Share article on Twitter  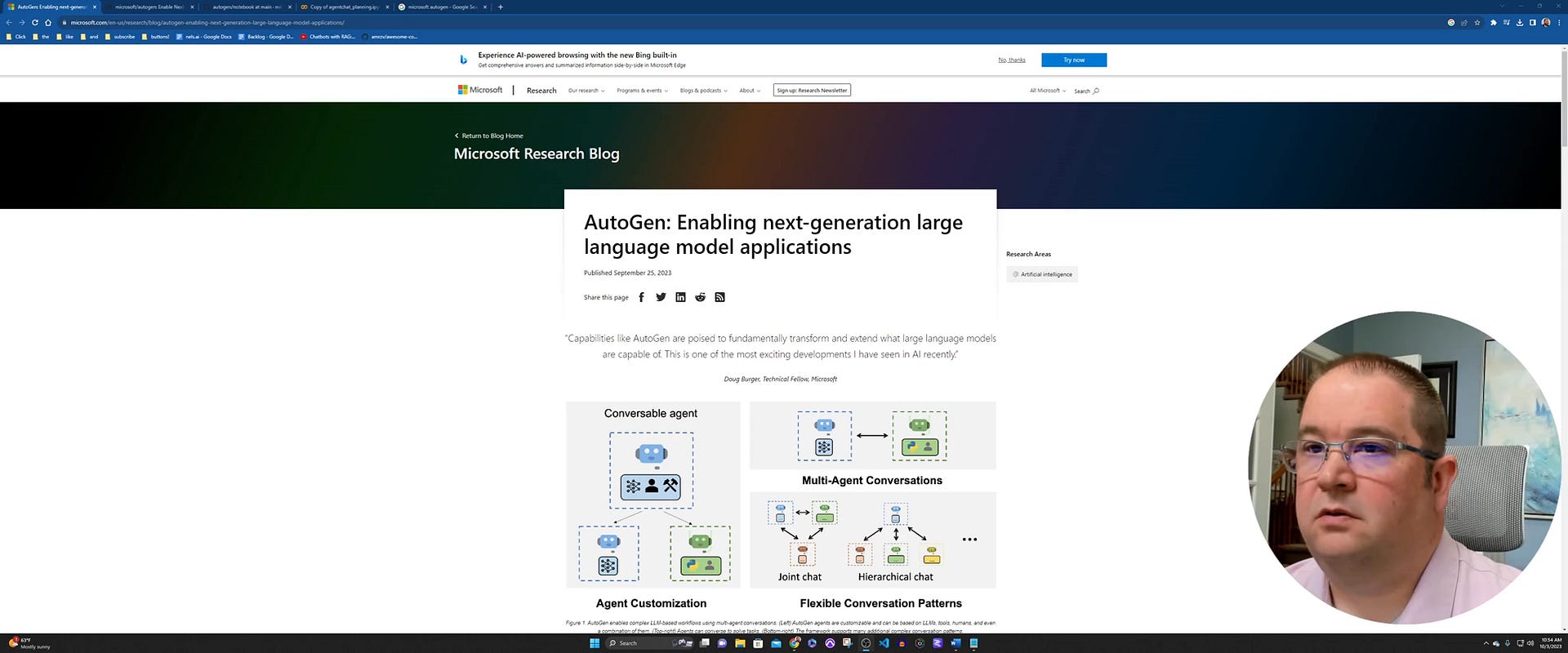(x=661, y=297)
